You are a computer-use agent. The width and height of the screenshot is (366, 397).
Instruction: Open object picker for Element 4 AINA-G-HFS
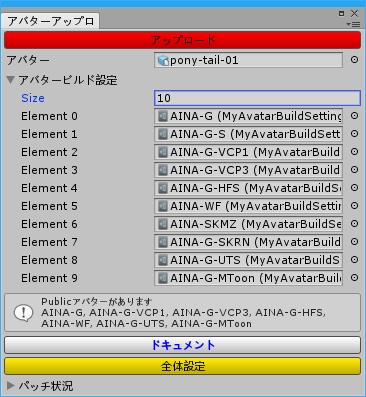(354, 188)
